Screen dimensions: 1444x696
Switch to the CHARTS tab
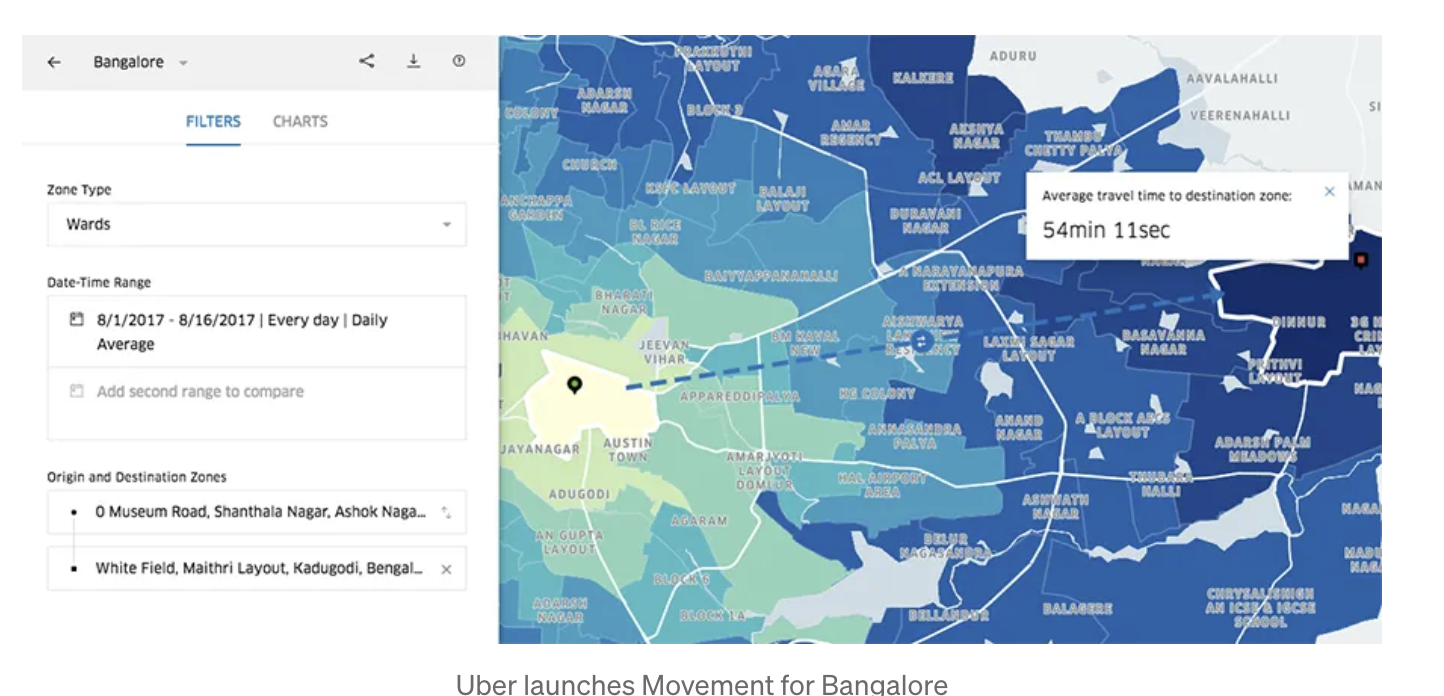point(300,121)
